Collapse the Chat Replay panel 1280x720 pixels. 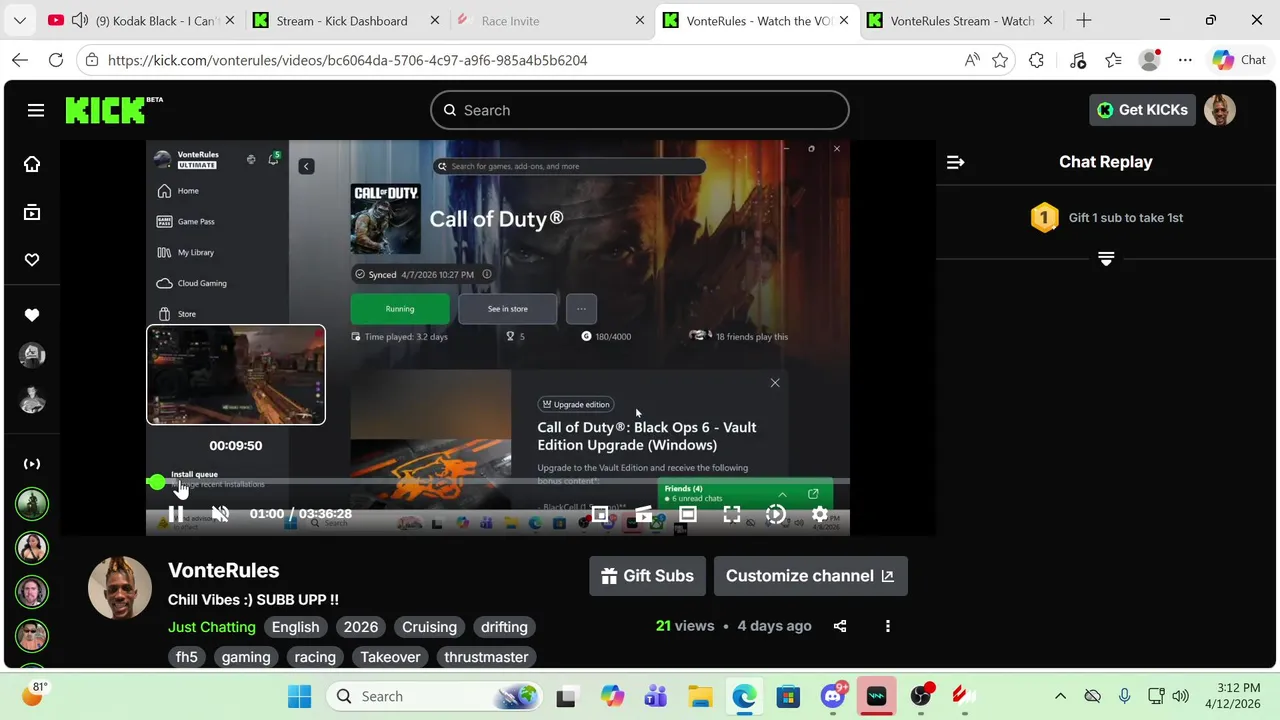tap(956, 162)
